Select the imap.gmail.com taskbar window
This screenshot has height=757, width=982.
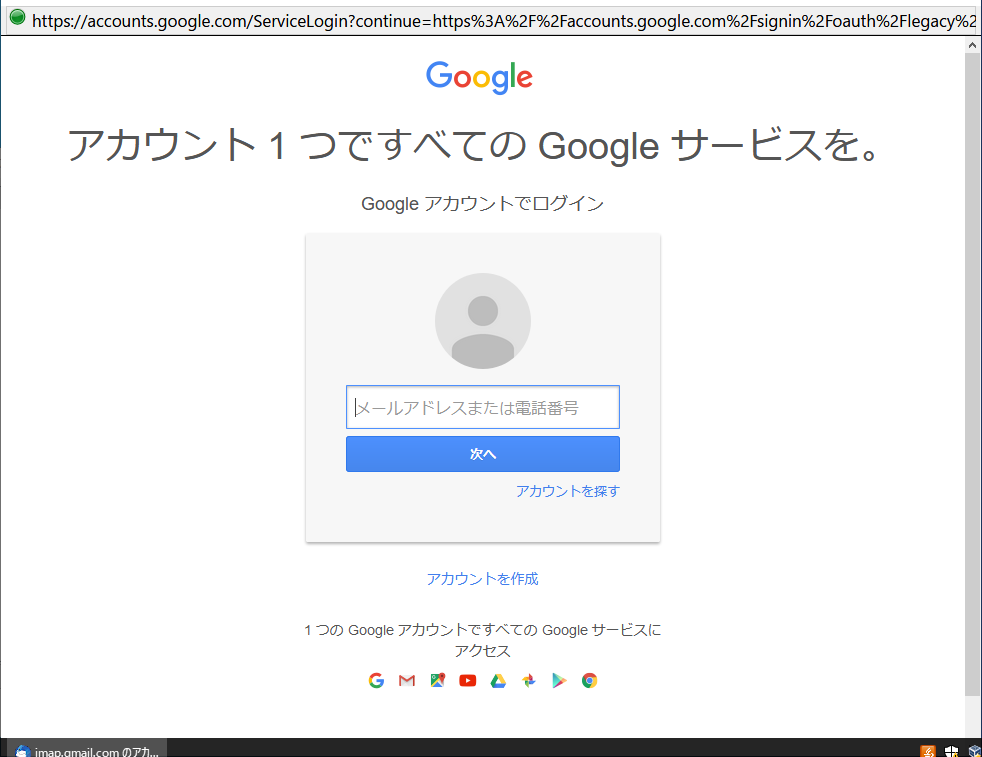coord(88,750)
